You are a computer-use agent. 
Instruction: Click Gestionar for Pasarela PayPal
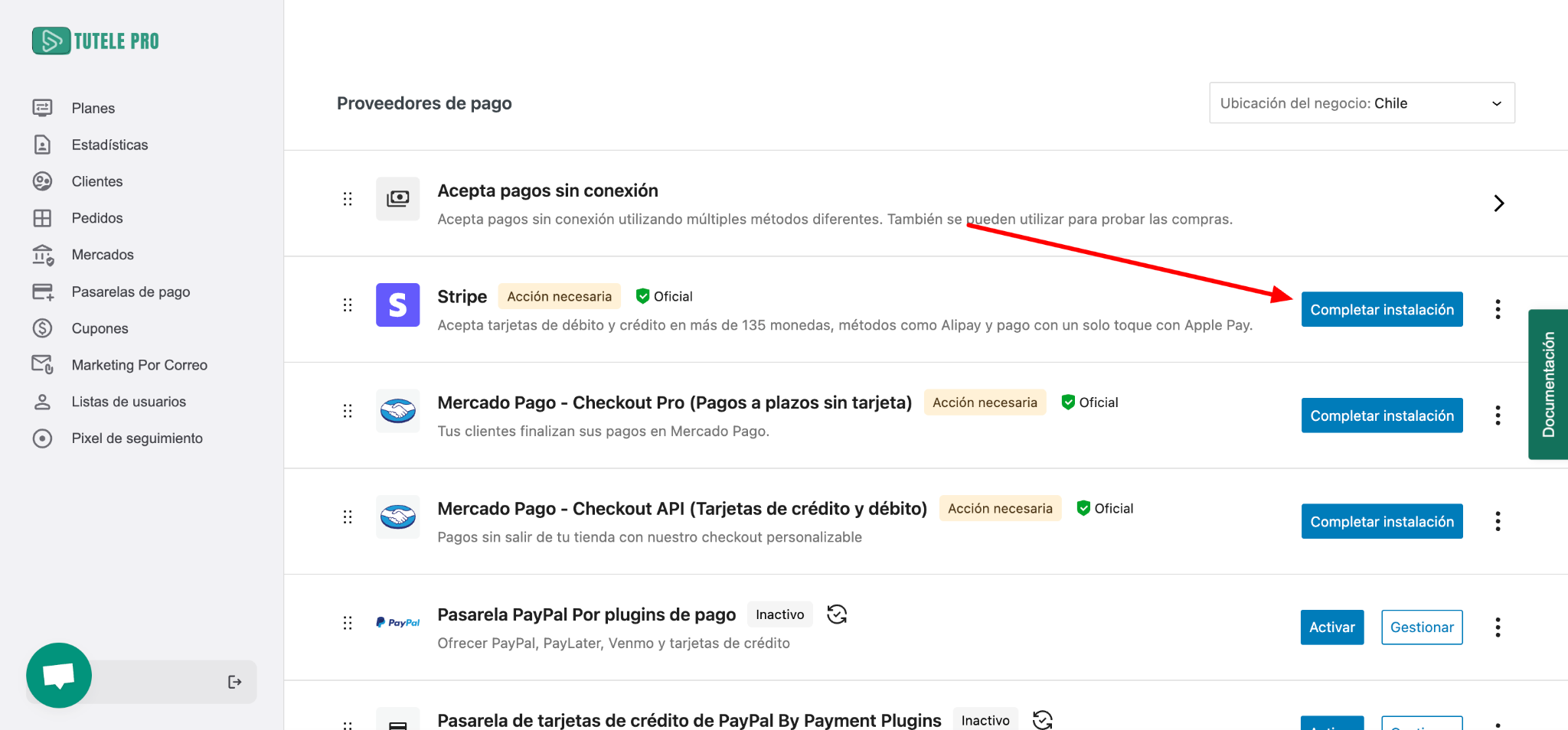click(1422, 627)
